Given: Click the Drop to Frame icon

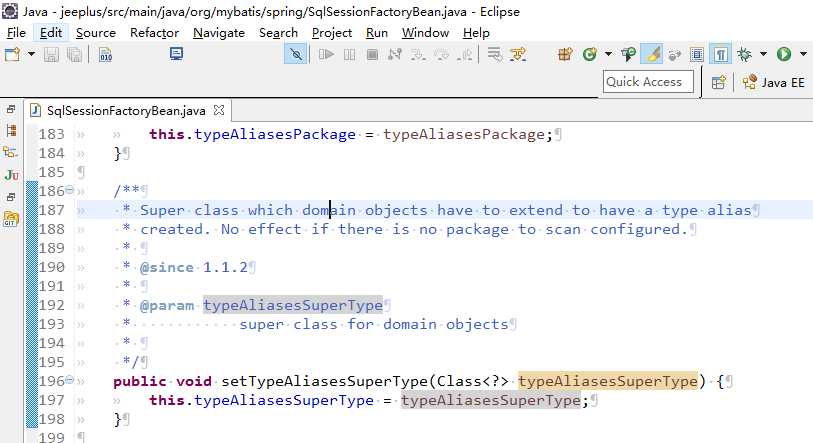Looking at the screenshot, I should [495, 54].
